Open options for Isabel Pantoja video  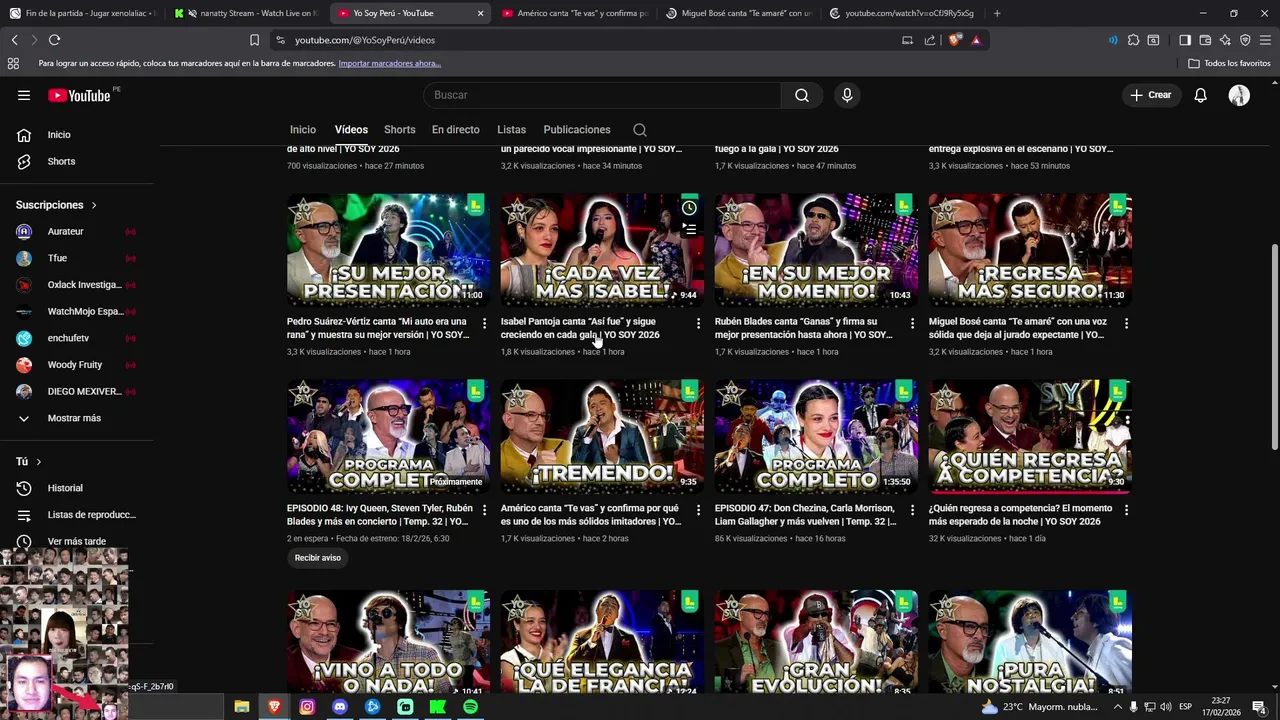coord(698,323)
